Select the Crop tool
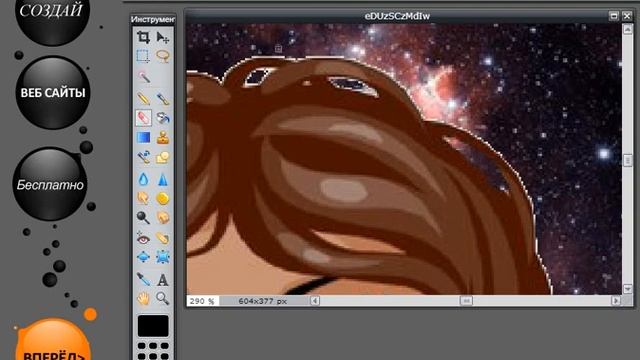 143,38
